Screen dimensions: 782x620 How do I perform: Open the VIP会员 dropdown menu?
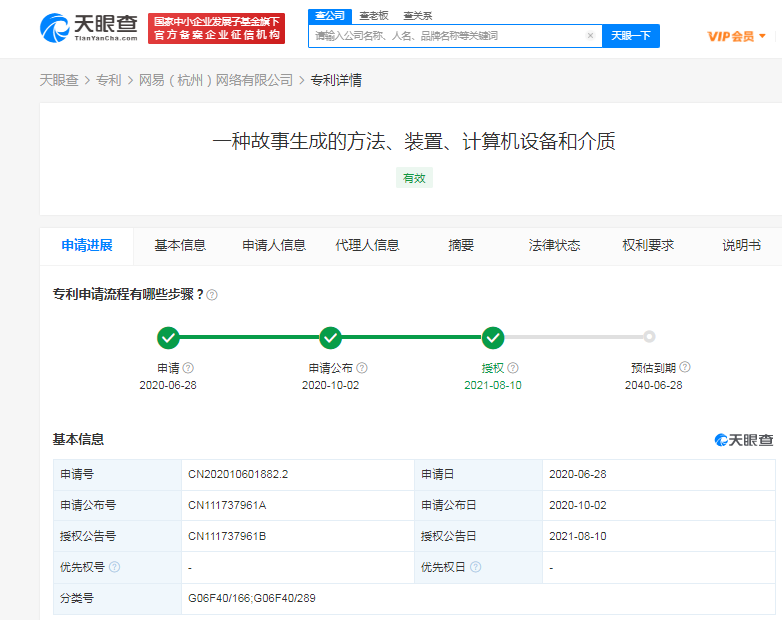tap(736, 36)
